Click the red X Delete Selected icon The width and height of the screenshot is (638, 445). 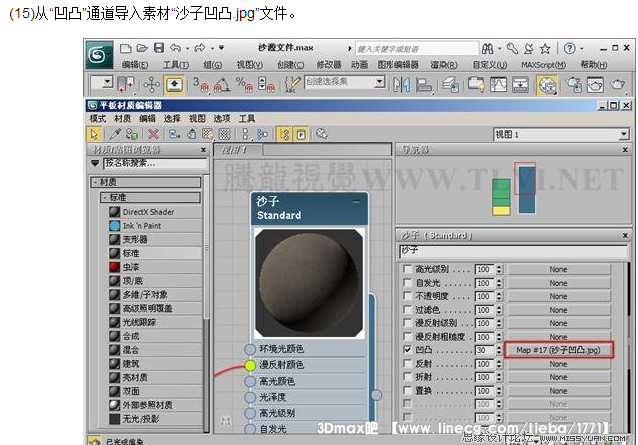pos(153,134)
